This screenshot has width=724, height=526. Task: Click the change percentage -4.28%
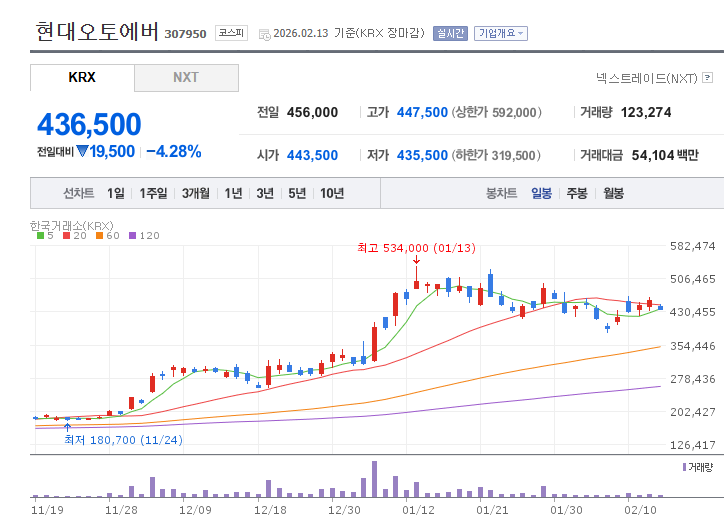(174, 151)
